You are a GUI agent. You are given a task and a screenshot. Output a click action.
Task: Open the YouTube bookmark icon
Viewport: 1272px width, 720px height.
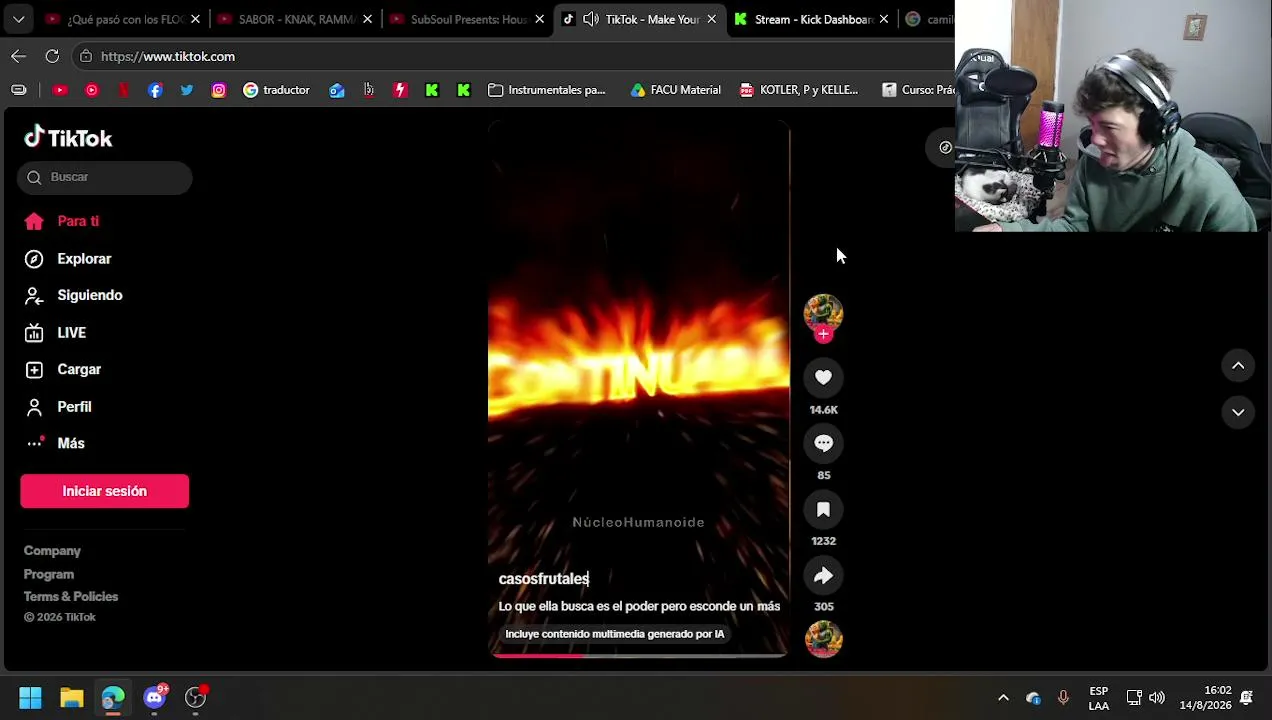tap(60, 90)
